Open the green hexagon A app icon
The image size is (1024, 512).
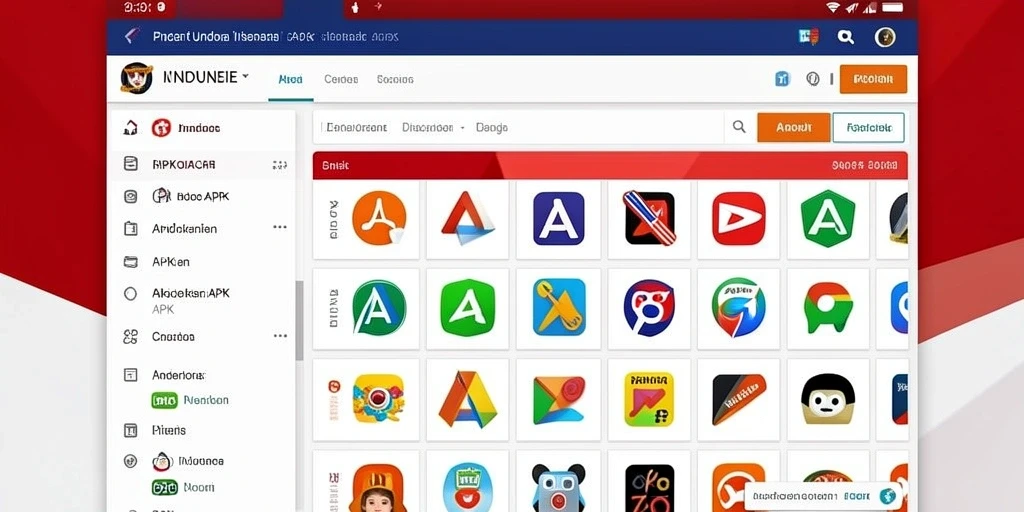tap(828, 218)
